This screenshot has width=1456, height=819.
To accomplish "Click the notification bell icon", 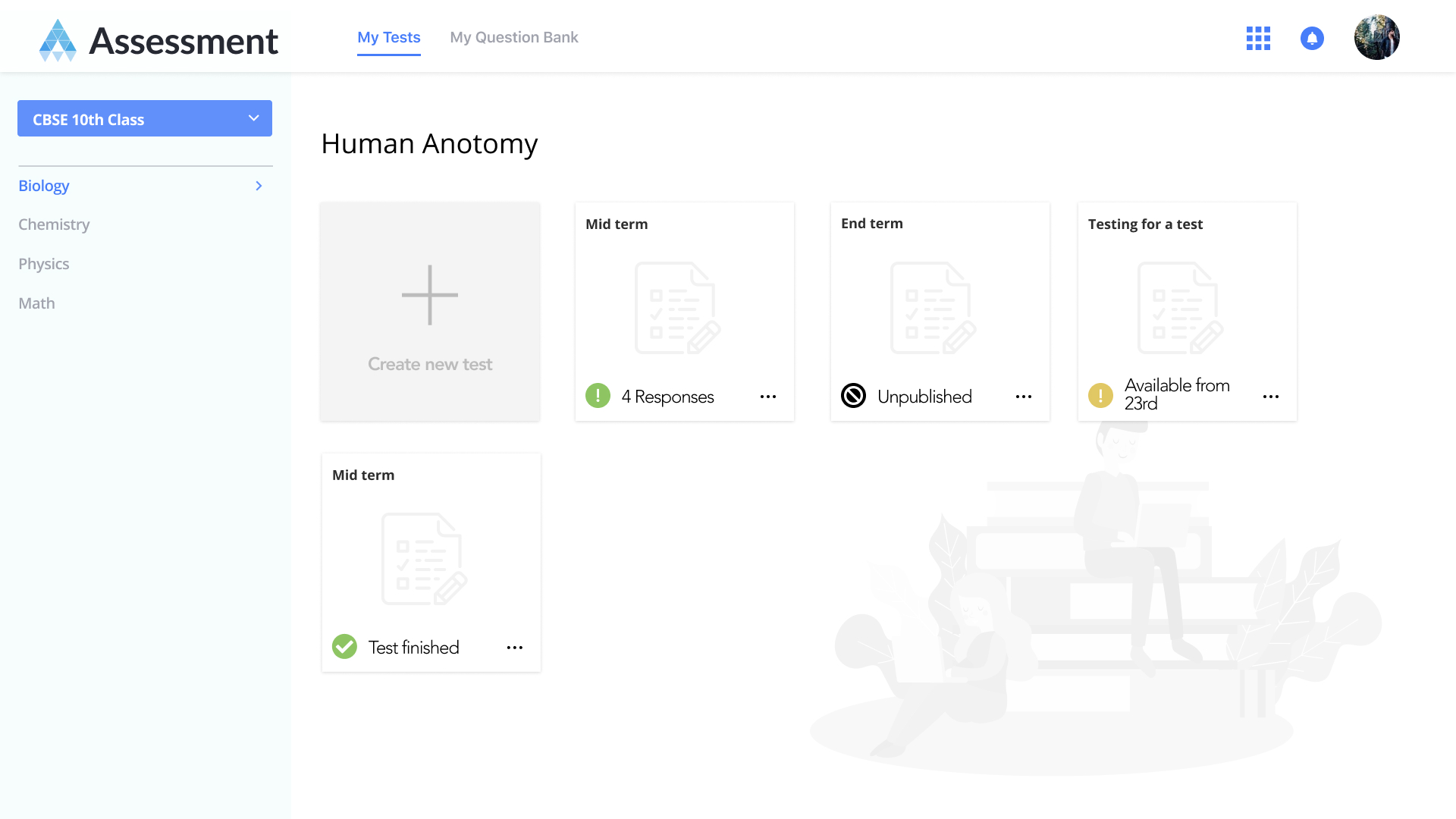I will 1312,38.
